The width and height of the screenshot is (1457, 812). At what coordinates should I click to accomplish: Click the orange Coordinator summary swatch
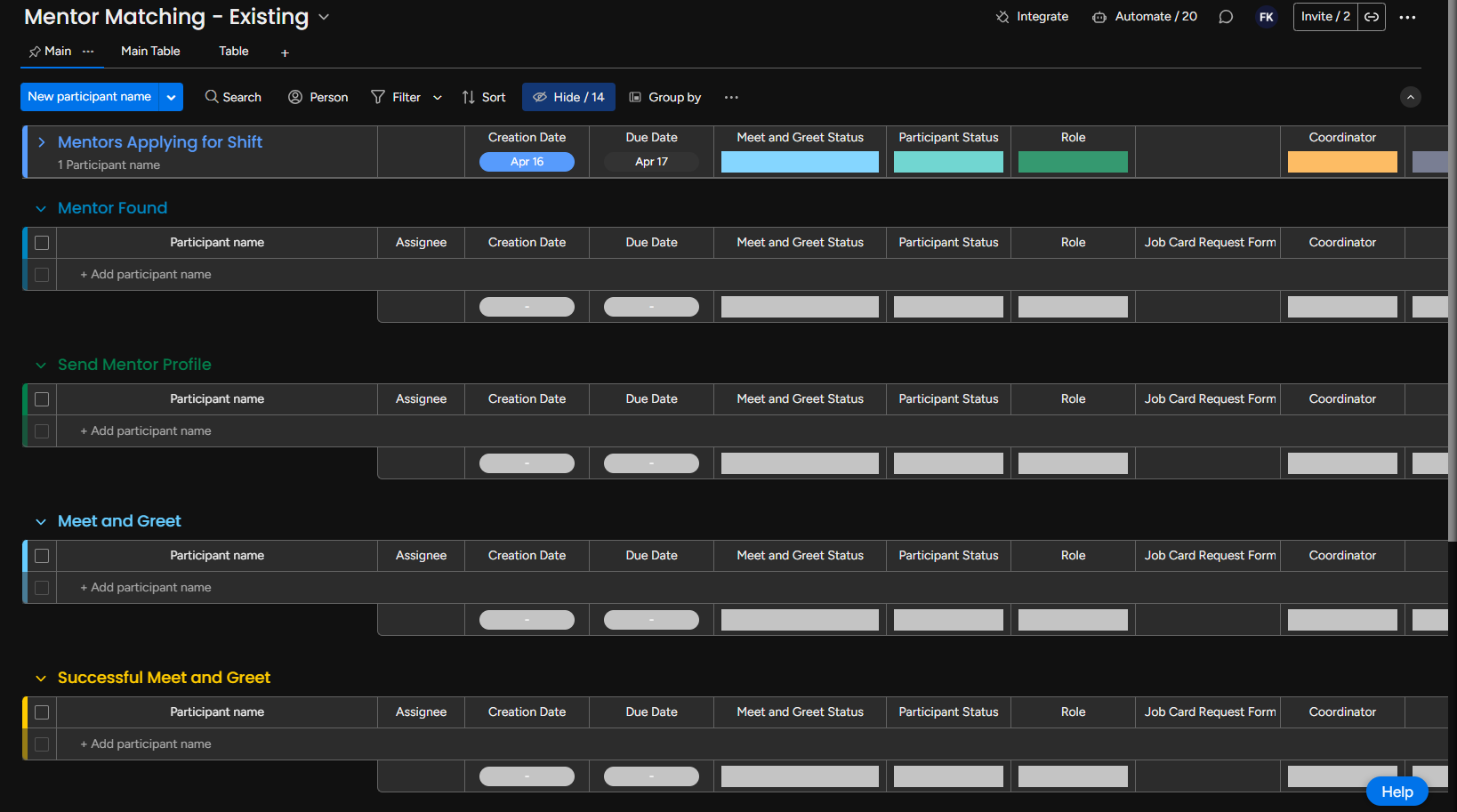1342,162
